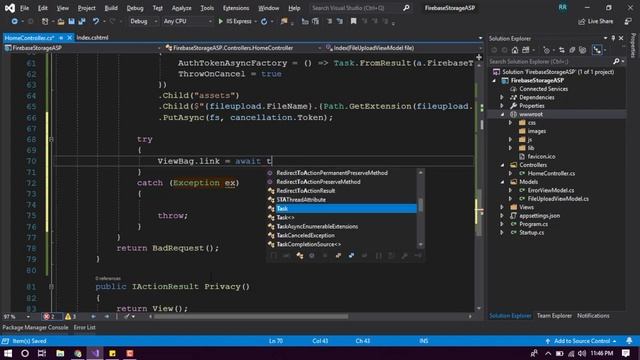Expand the Dependencies node
Viewport: 640px width, 360px height.
pyautogui.click(x=502, y=97)
